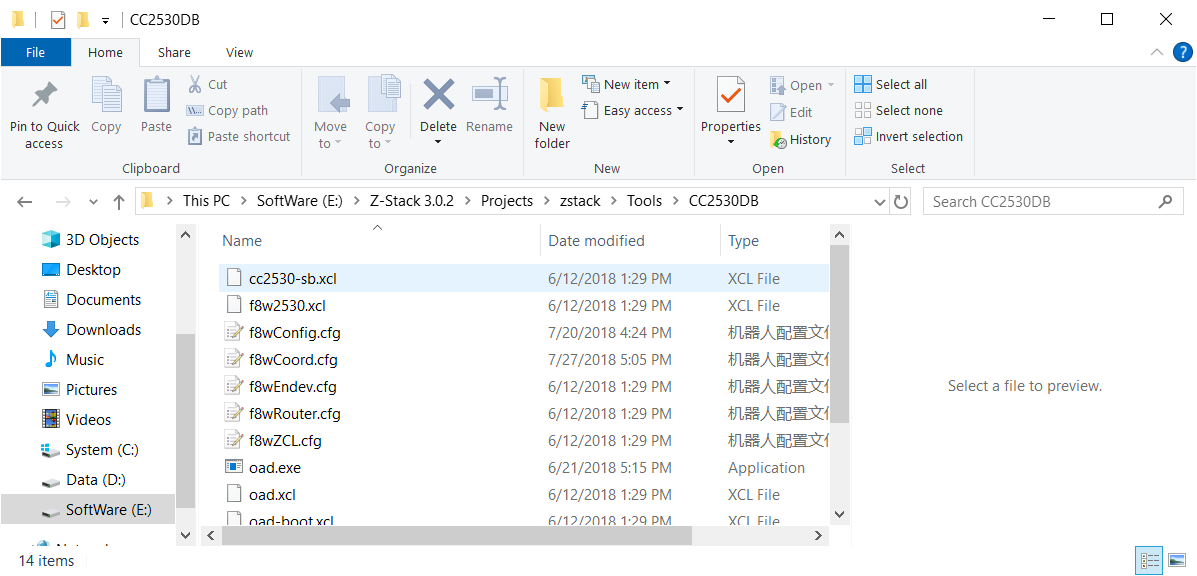The image size is (1197, 576).
Task: Collapse the ribbon with the chevron
Action: pos(1157,52)
